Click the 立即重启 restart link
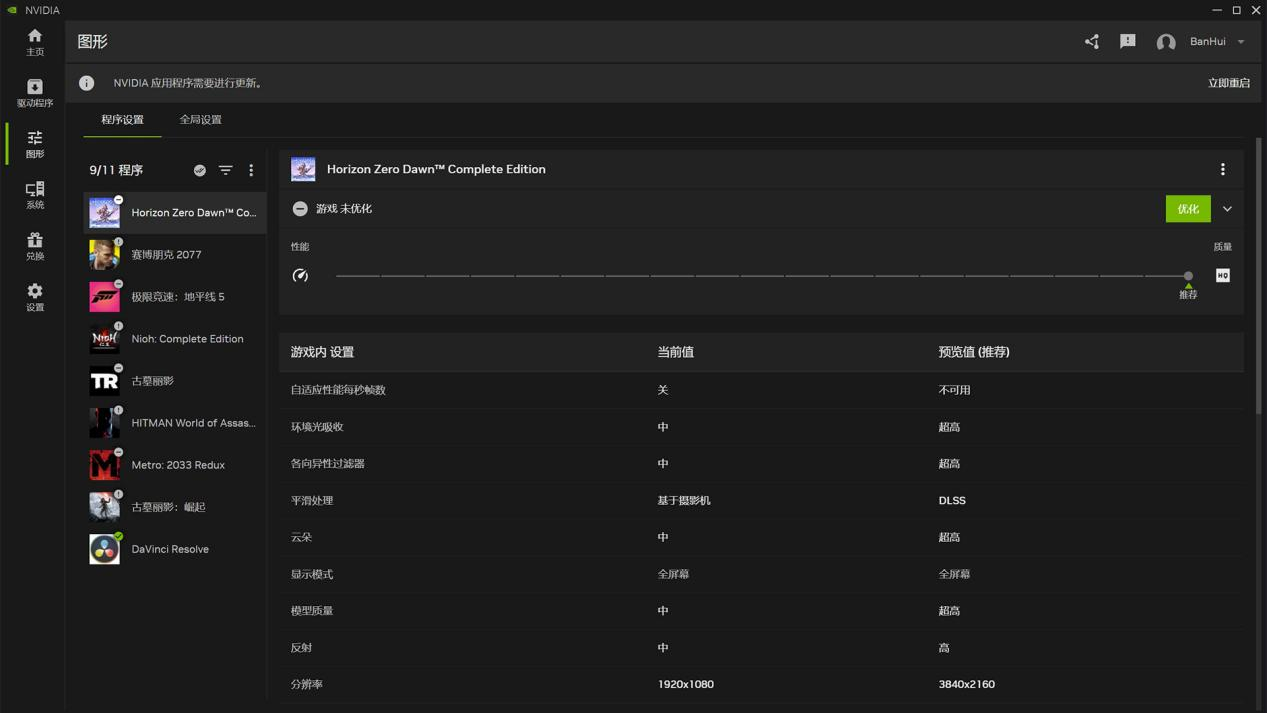Image resolution: width=1267 pixels, height=713 pixels. click(x=1229, y=83)
